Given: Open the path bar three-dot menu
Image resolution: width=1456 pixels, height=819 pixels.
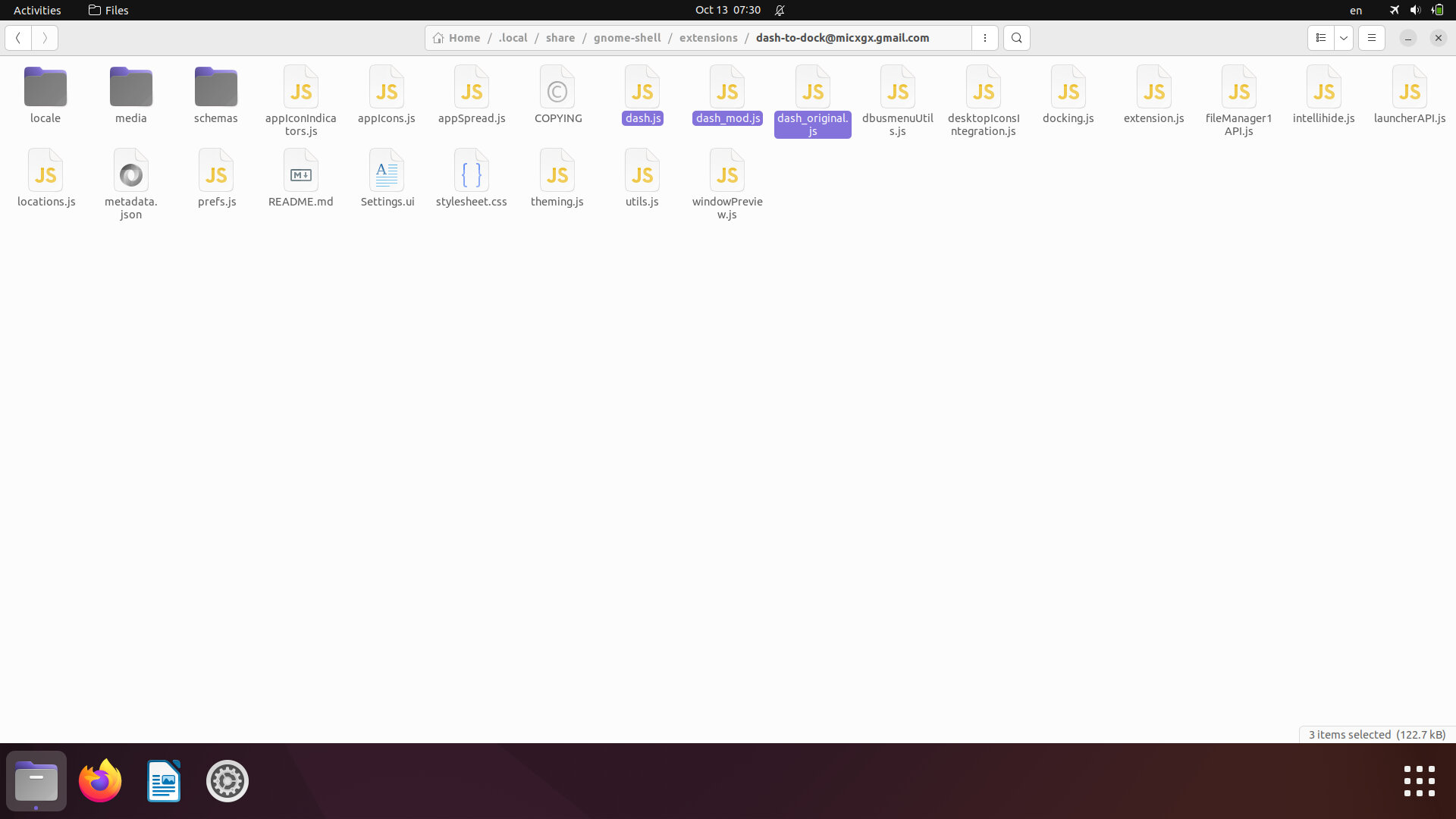Looking at the screenshot, I should pos(984,38).
